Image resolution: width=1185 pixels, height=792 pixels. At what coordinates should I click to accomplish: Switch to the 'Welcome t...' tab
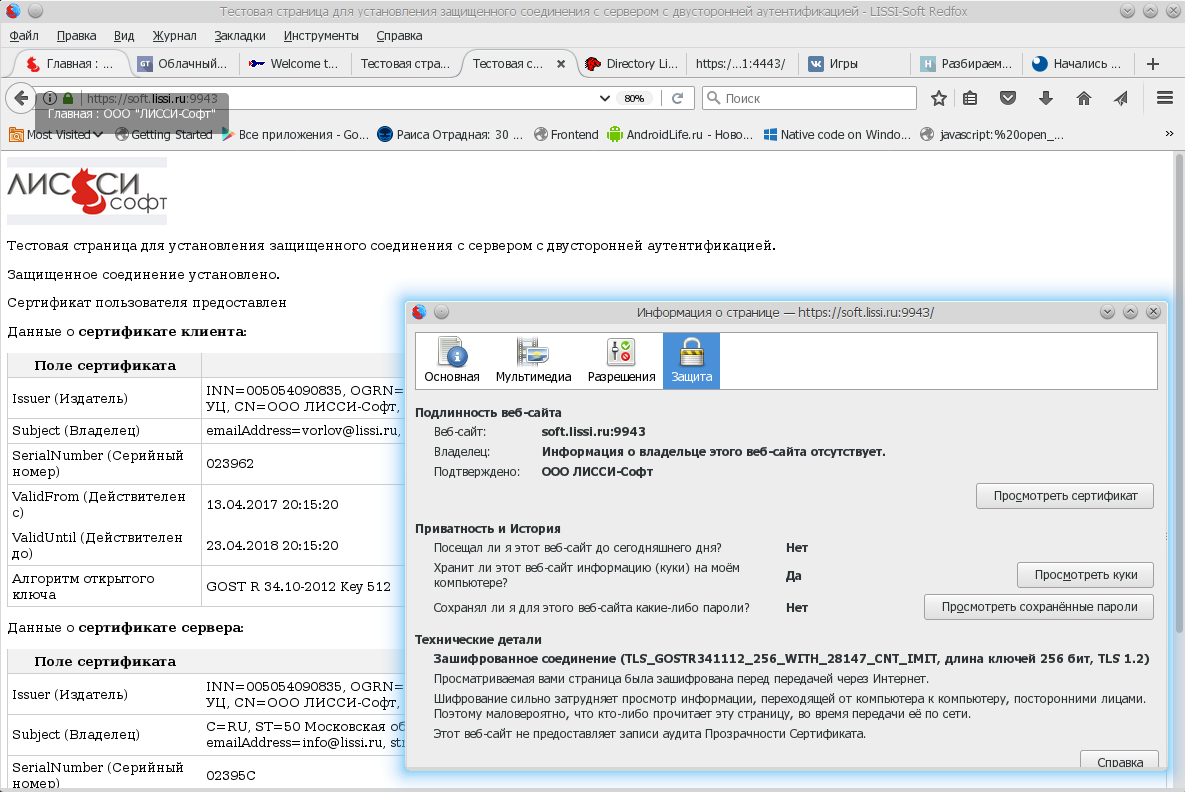pyautogui.click(x=295, y=64)
